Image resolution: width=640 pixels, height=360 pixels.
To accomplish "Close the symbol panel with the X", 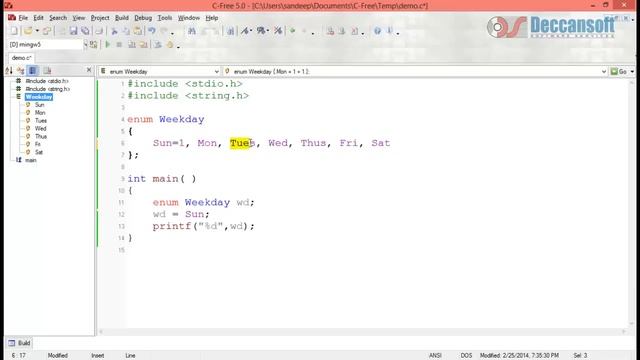I will pyautogui.click(x=89, y=70).
